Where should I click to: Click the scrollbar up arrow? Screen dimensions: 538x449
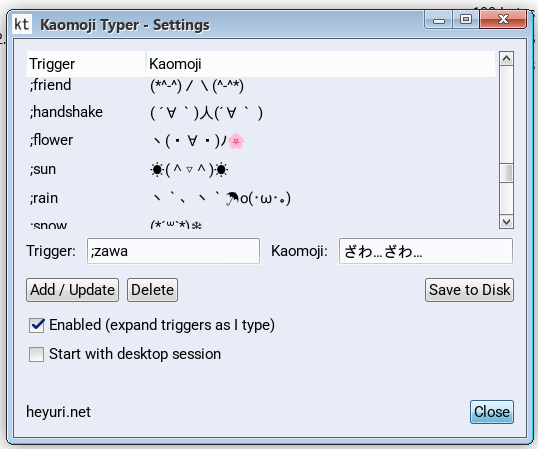point(506,59)
